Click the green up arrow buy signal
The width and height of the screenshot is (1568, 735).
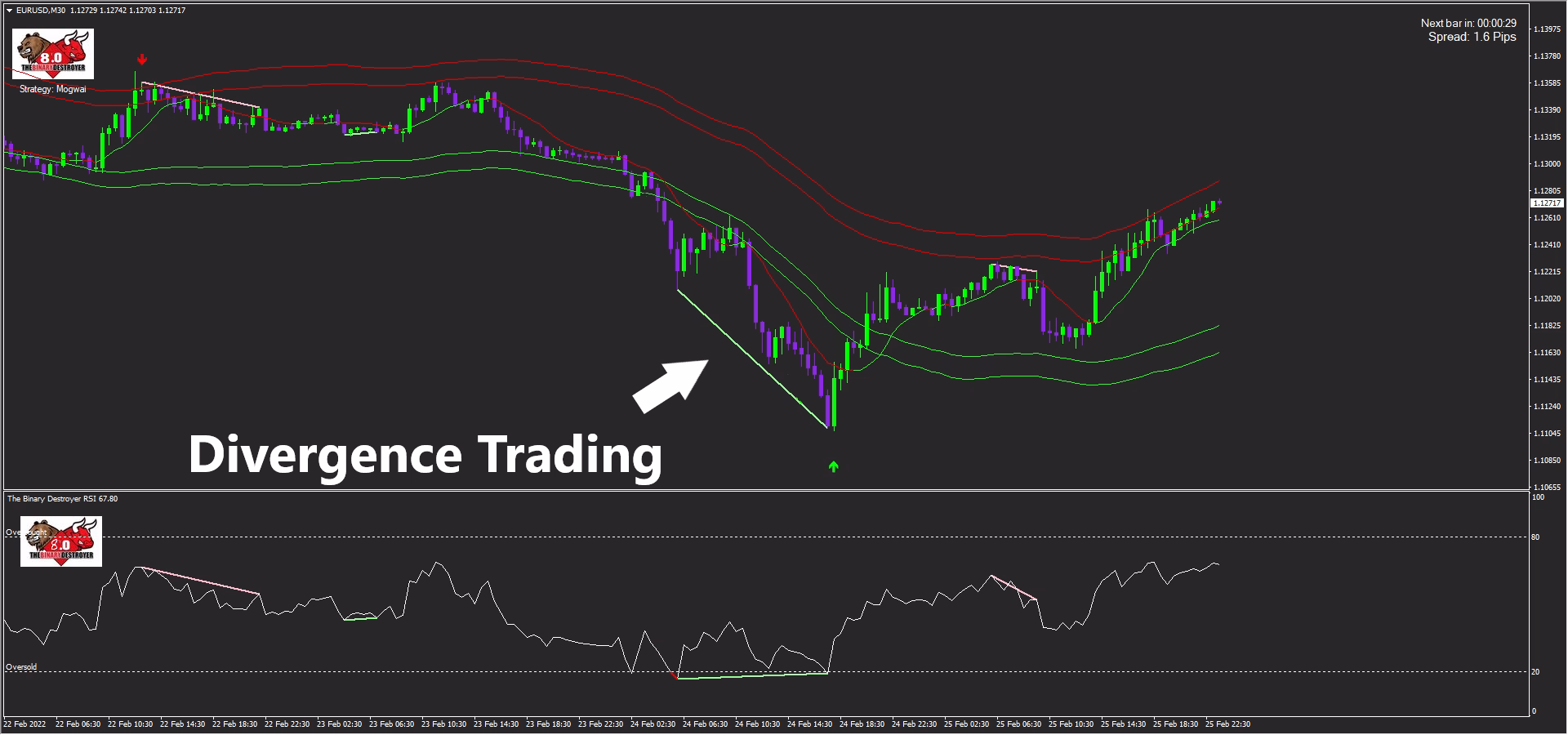(833, 466)
